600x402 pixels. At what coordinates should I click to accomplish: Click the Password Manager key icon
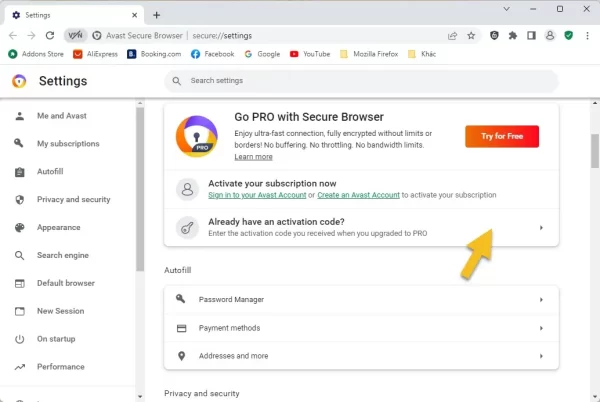click(181, 299)
